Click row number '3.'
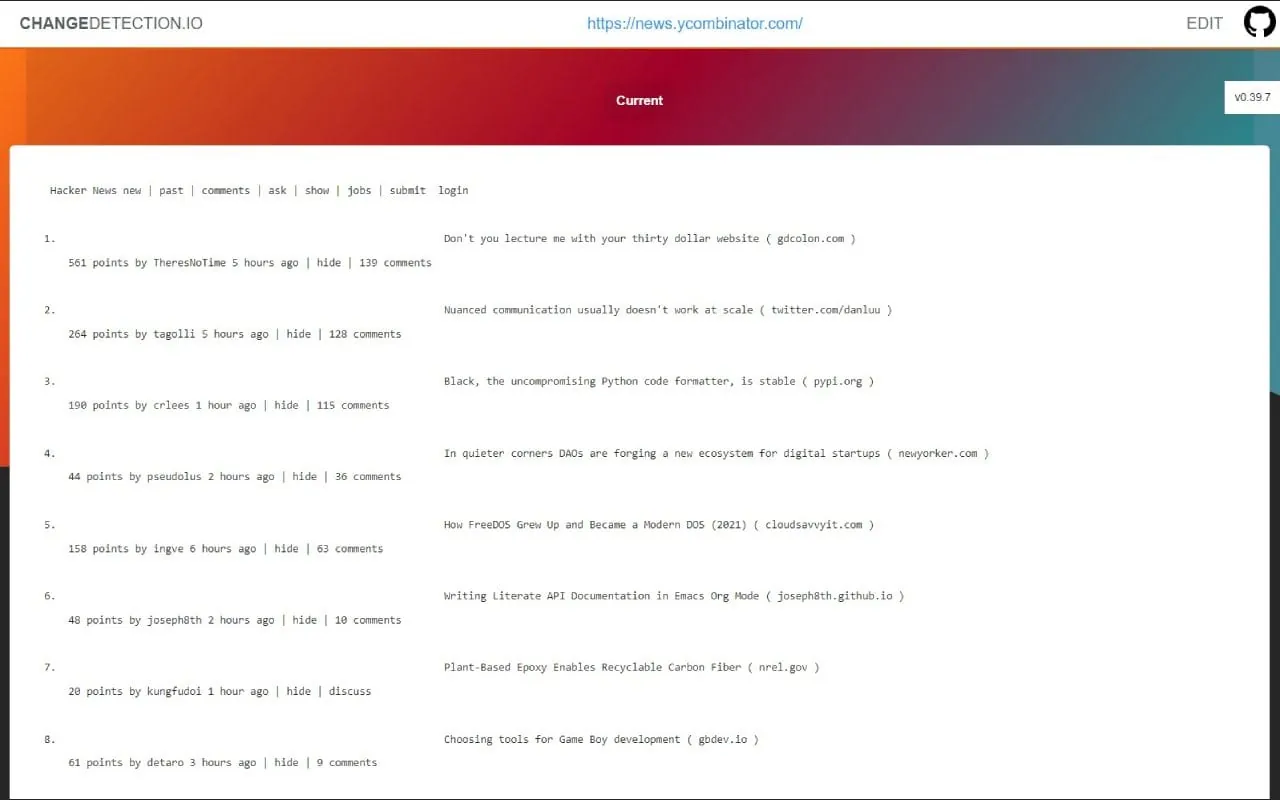Viewport: 1280px width, 800px height. coord(50,381)
